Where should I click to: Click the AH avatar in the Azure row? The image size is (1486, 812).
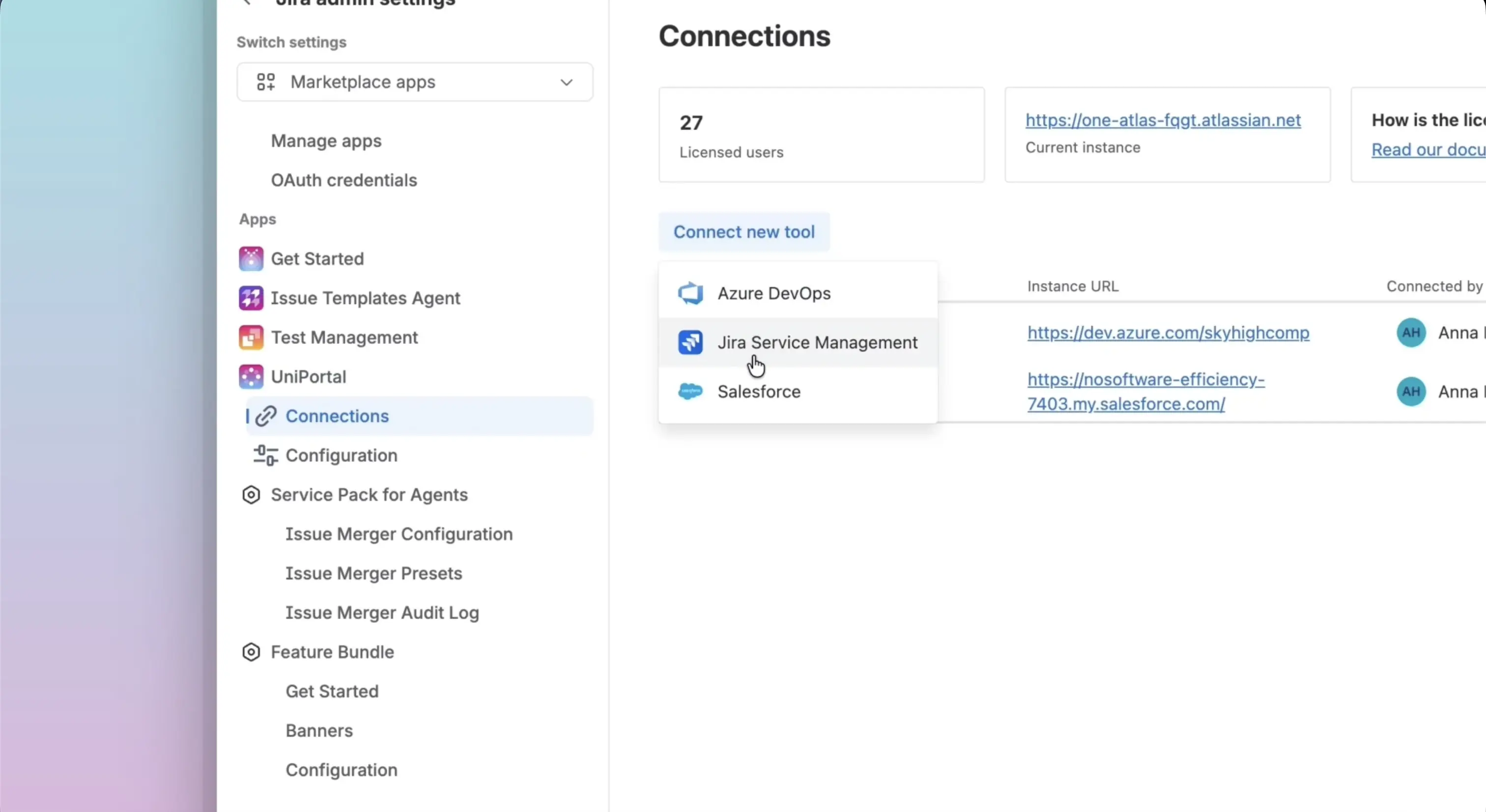(x=1411, y=333)
